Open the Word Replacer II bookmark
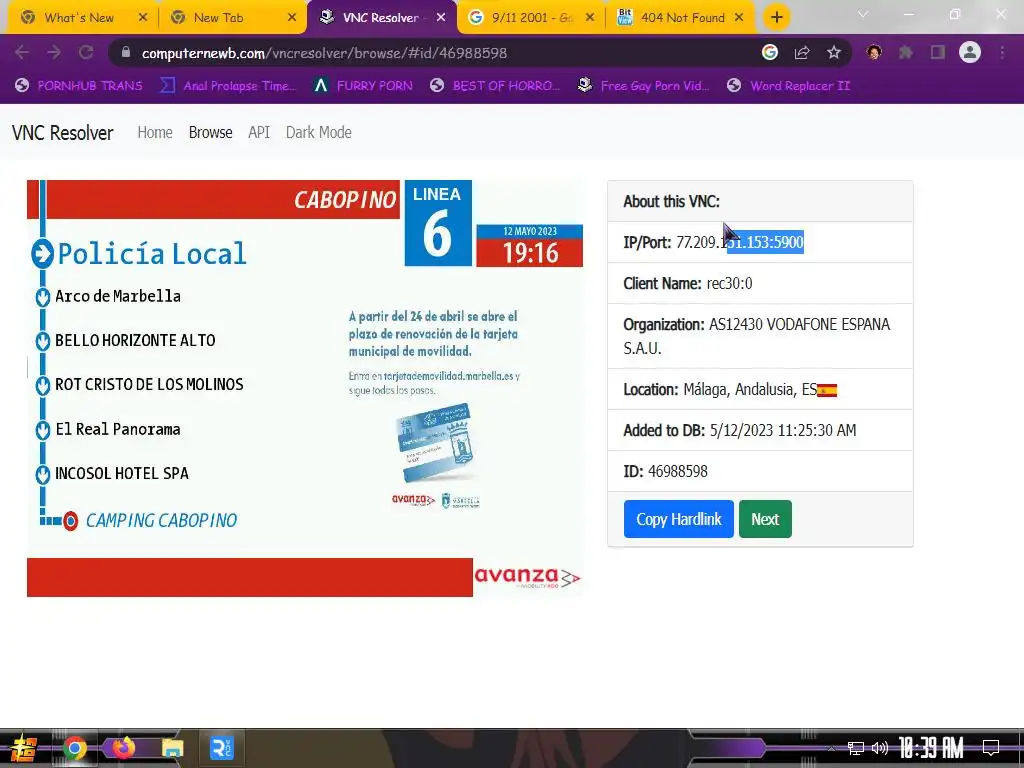The height and width of the screenshot is (768, 1024). (x=788, y=86)
